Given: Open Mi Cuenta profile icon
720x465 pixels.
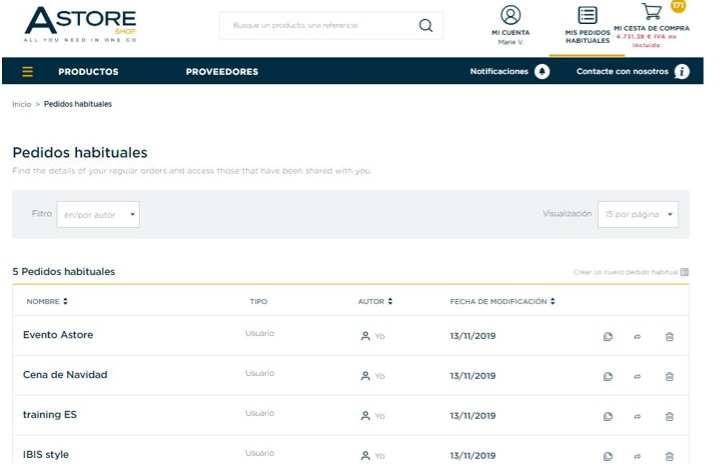Looking at the screenshot, I should pos(511,15).
